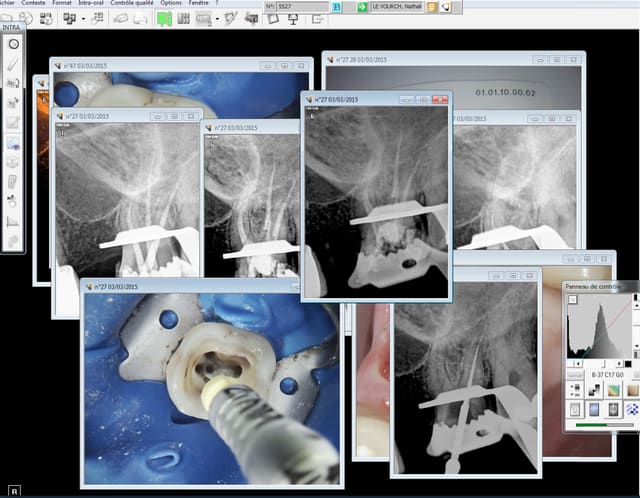This screenshot has width=640, height=498.
Task: Click the presentation screen icon in toolbar
Action: pyautogui.click(x=293, y=19)
